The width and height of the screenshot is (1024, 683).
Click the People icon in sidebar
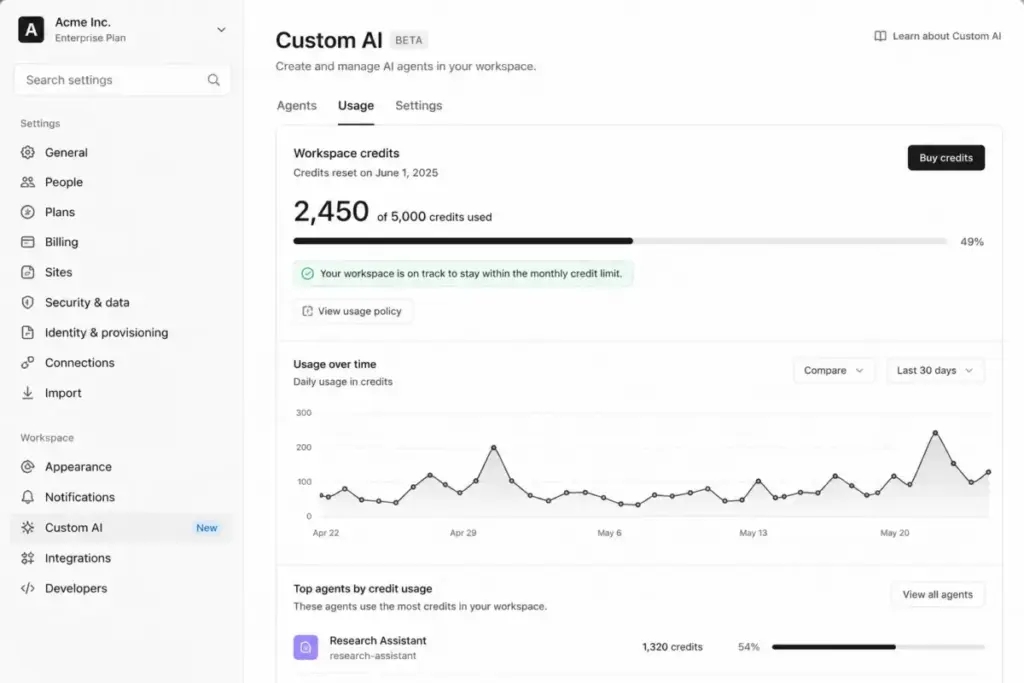coord(27,182)
